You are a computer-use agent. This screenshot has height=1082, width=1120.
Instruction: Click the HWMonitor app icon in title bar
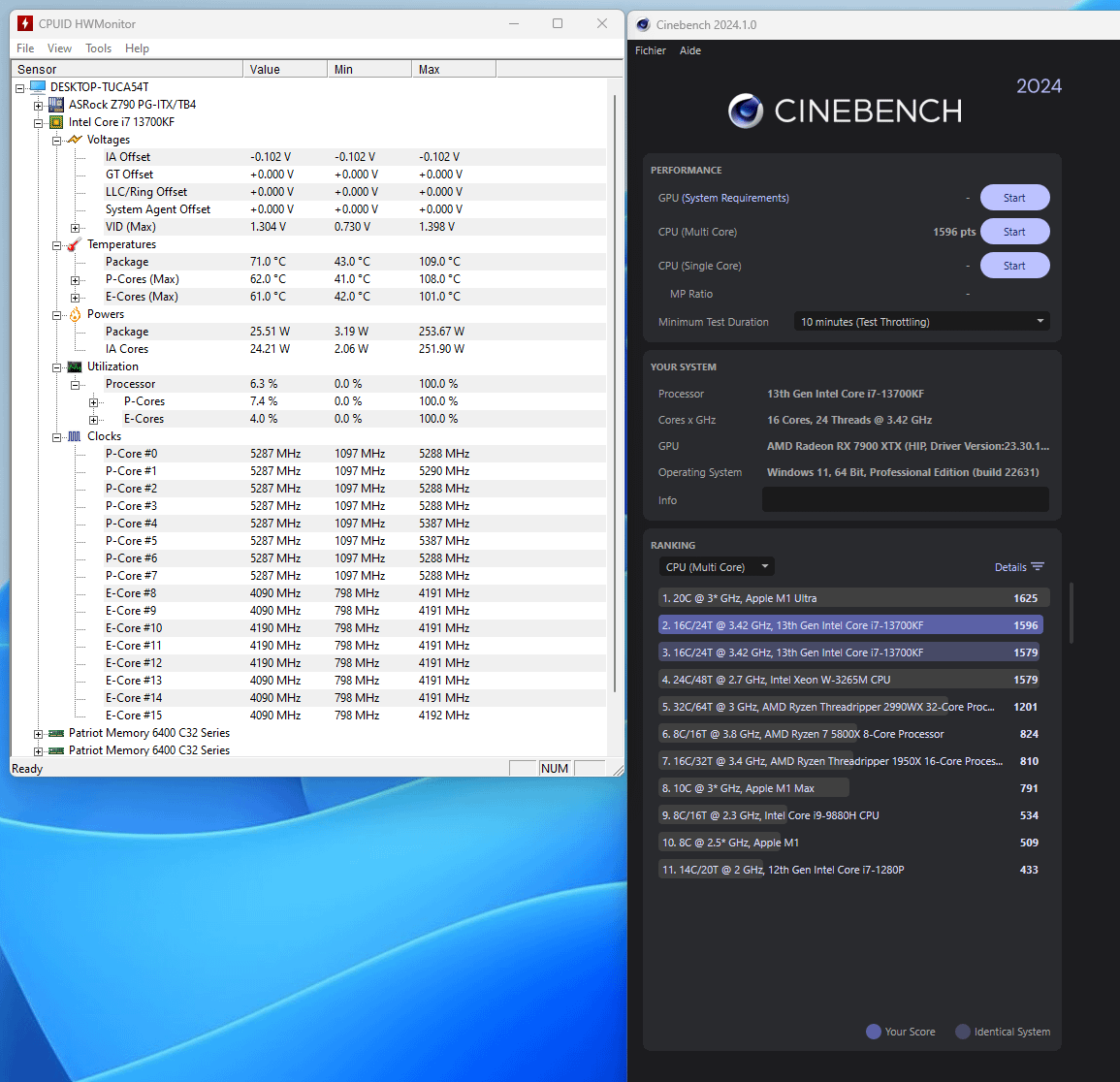tap(25, 23)
